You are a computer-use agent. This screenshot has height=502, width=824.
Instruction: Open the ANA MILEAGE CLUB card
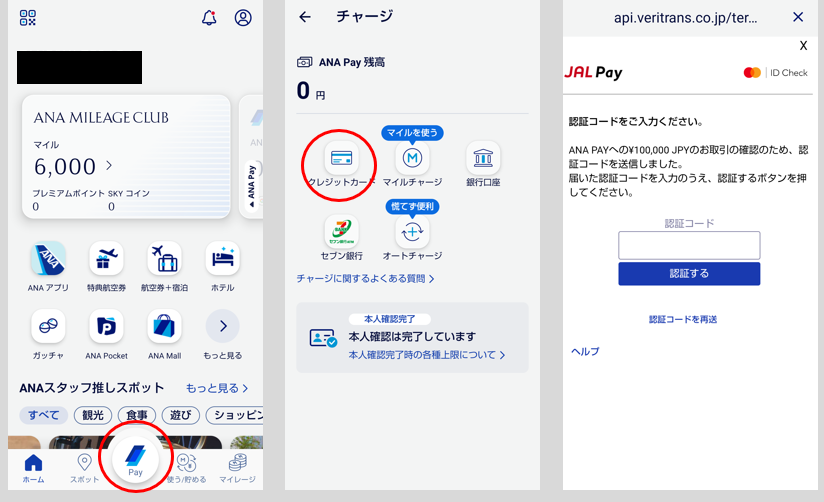tap(126, 157)
